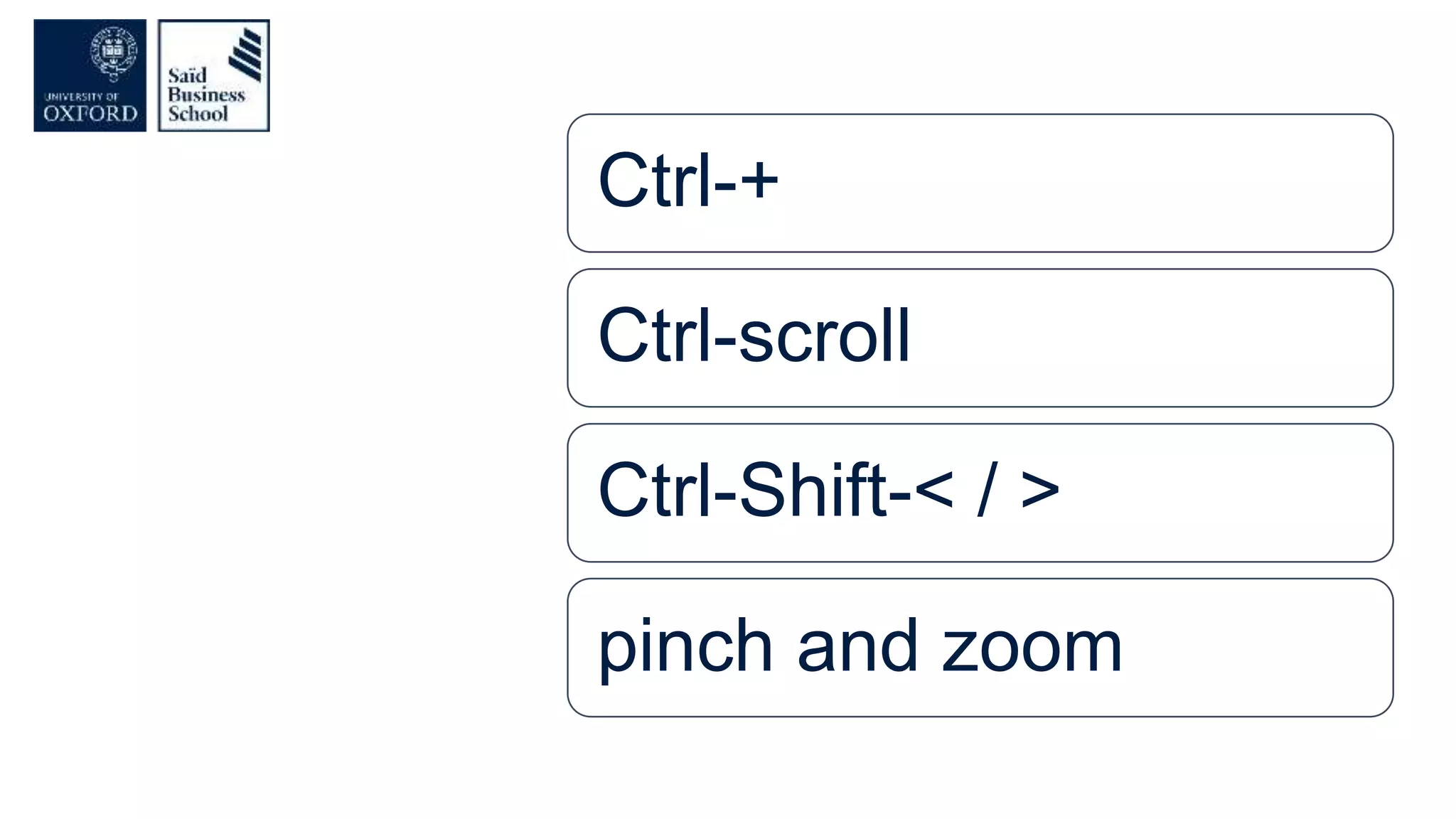Viewport: 1456px width, 819px height.
Task: Click the diagonal stripes emblem in Saïd logo
Action: [x=246, y=54]
